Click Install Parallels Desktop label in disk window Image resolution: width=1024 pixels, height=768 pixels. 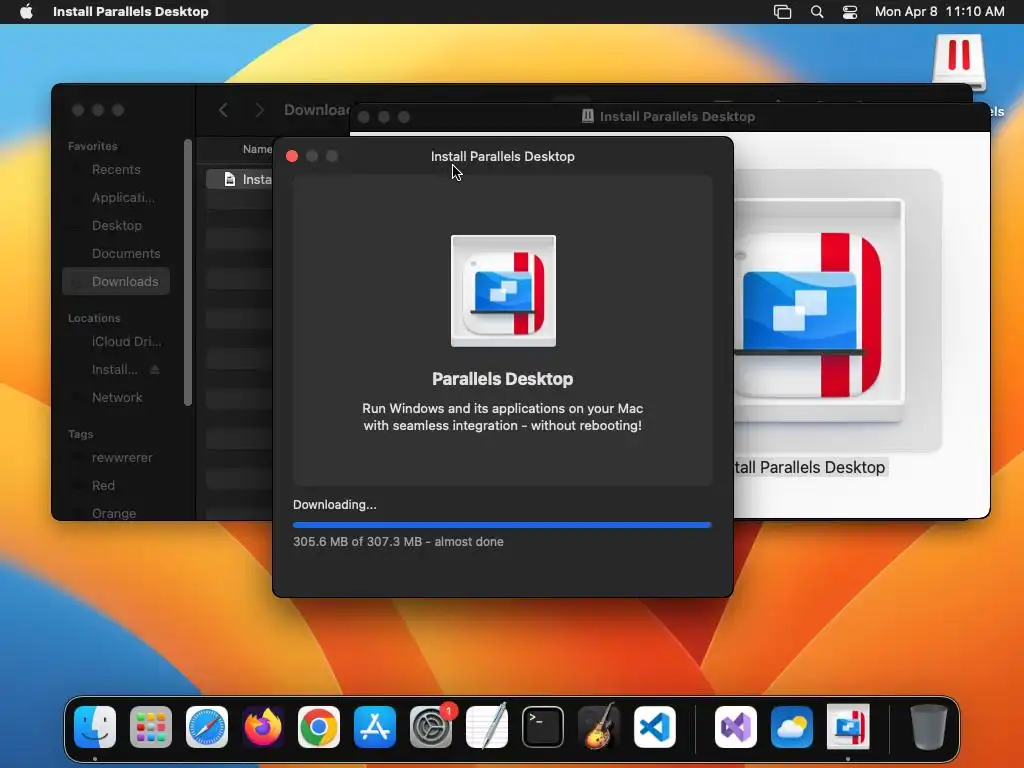810,468
